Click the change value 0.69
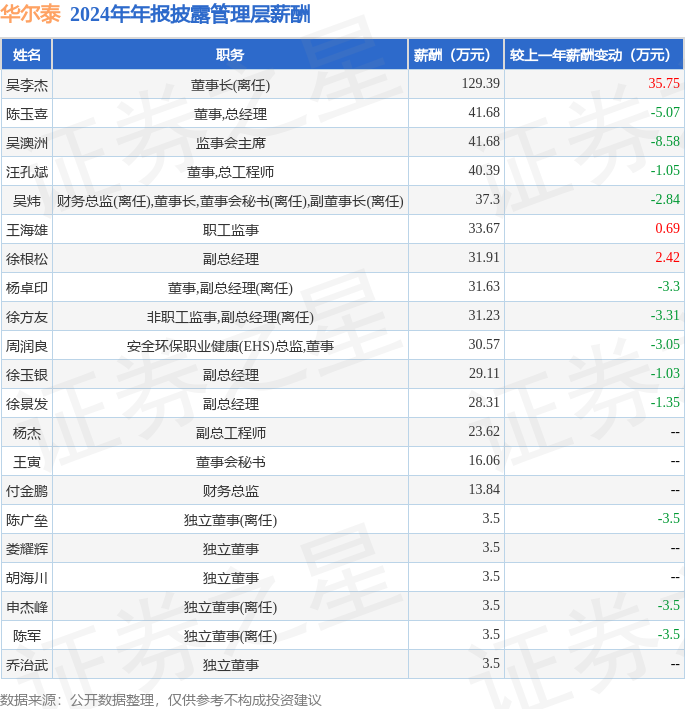 pyautogui.click(x=667, y=228)
